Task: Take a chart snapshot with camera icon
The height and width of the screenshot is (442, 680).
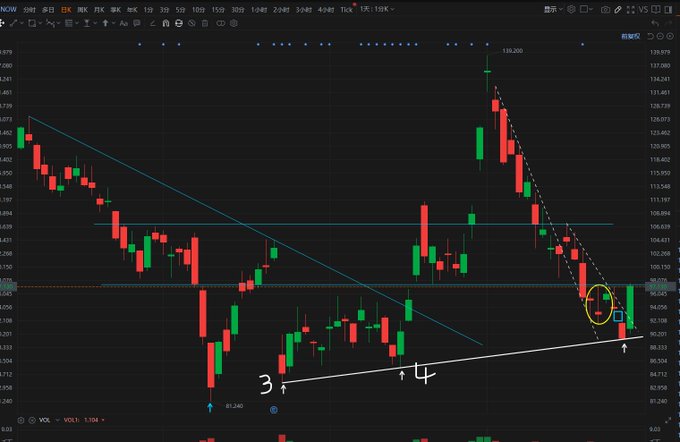Action: tap(605, 10)
